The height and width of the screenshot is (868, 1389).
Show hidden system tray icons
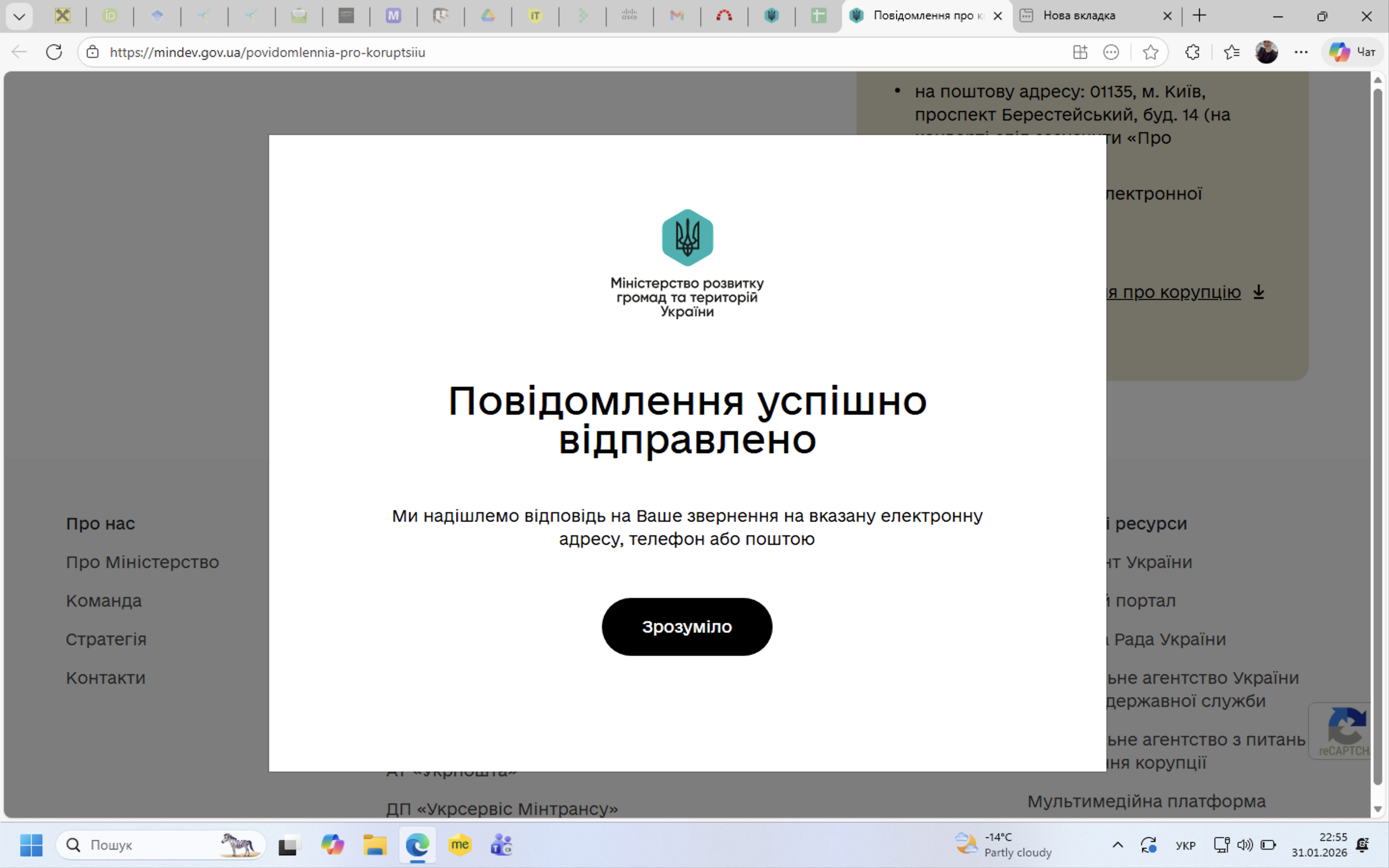[1117, 844]
